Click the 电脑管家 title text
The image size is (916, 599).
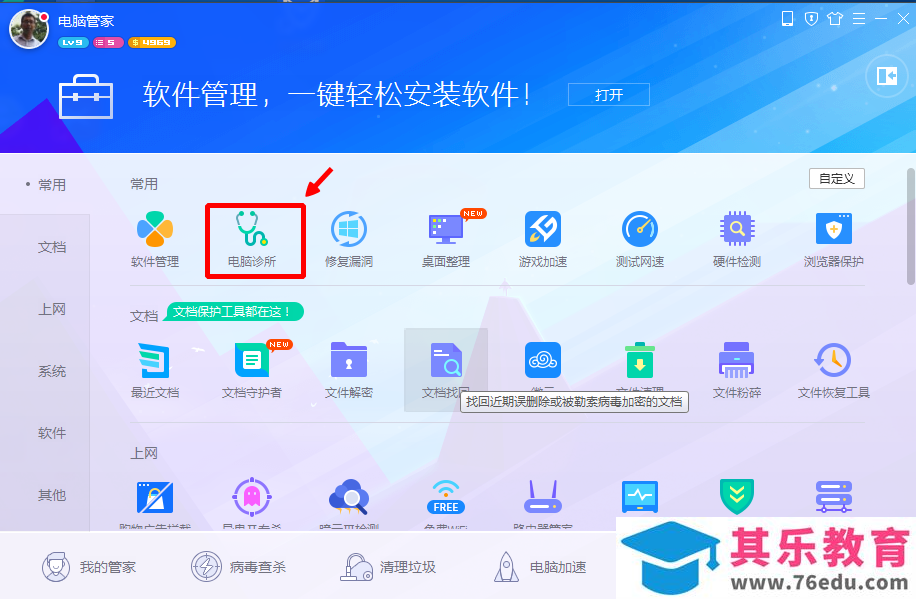86,21
